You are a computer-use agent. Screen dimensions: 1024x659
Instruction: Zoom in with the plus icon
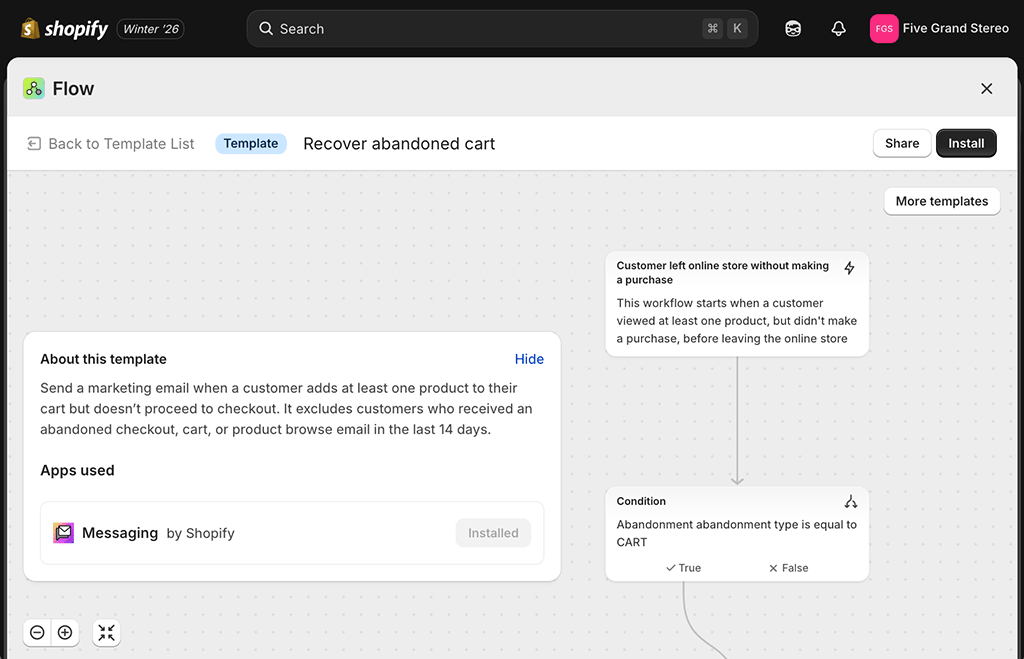tap(65, 632)
